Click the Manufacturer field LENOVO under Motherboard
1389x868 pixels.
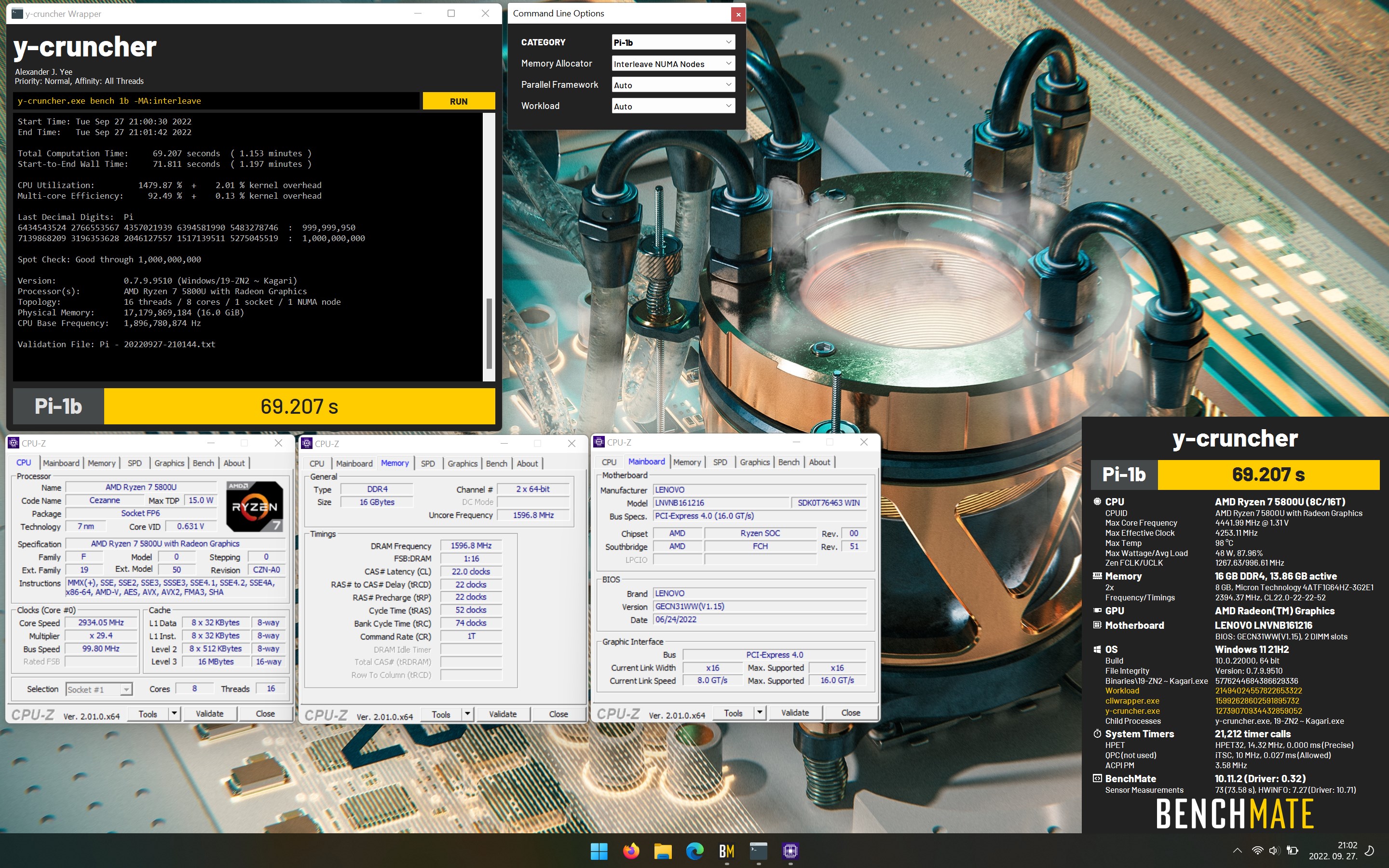[x=759, y=490]
